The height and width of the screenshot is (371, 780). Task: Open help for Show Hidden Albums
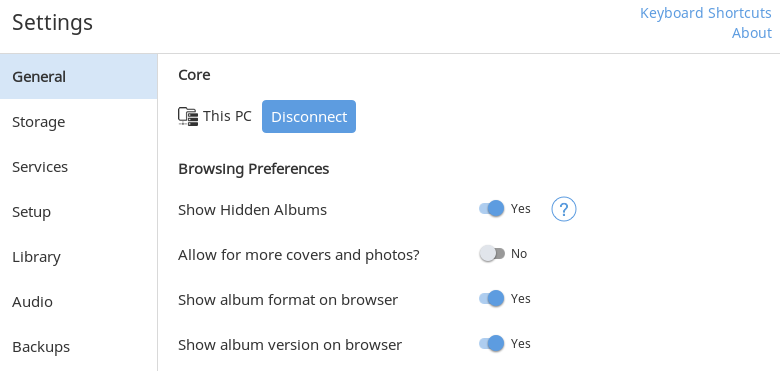[x=564, y=209]
